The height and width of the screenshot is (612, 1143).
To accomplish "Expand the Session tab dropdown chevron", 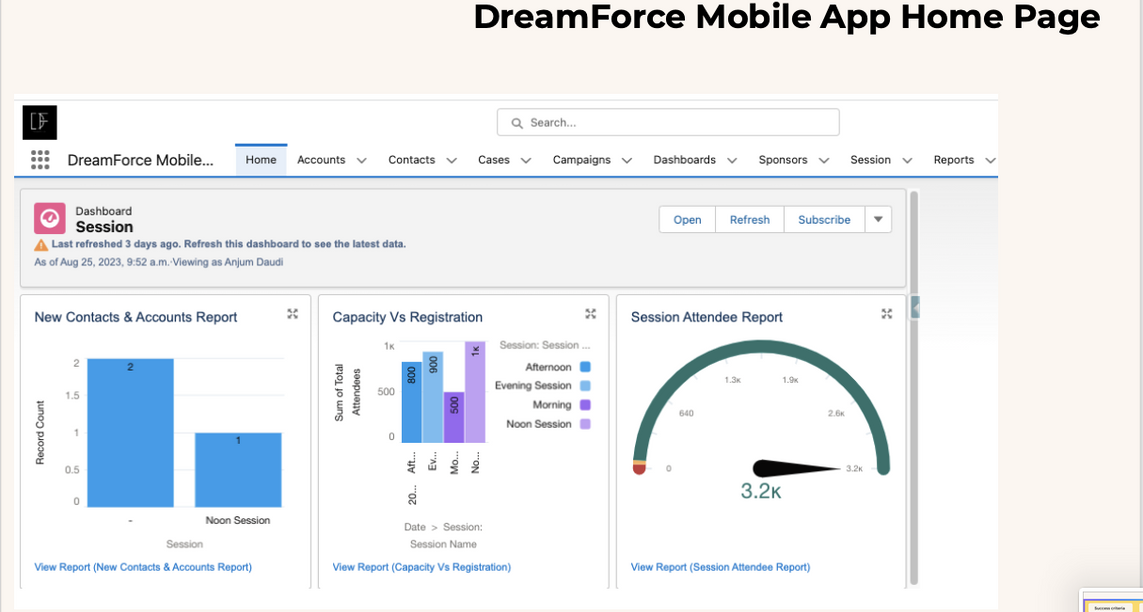I will [907, 160].
